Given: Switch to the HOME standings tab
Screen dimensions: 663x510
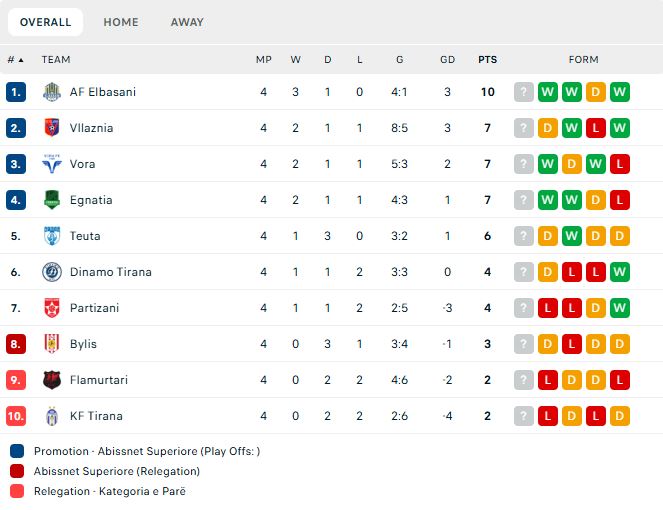Looking at the screenshot, I should click(121, 22).
